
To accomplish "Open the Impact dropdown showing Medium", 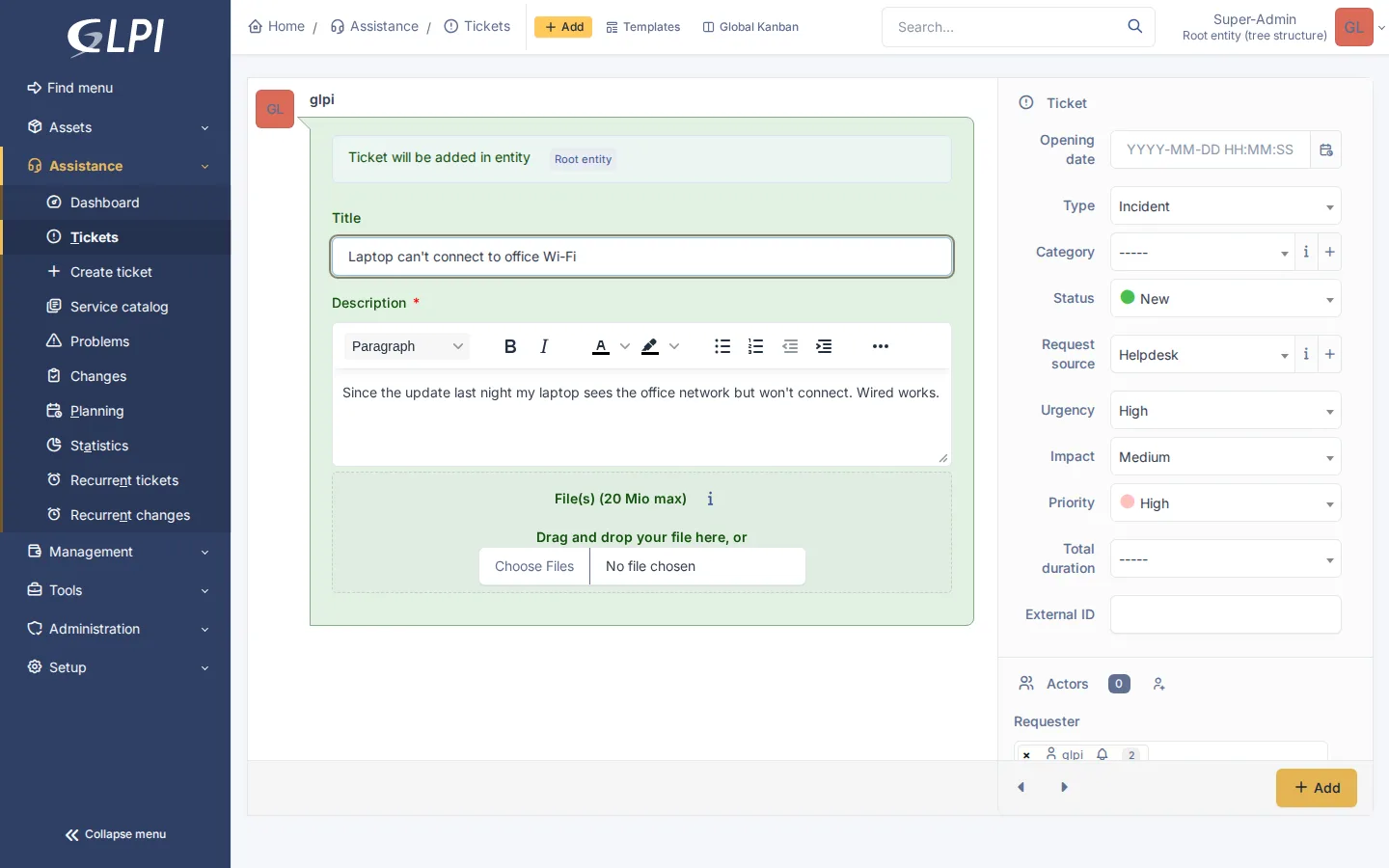I will 1226,457.
